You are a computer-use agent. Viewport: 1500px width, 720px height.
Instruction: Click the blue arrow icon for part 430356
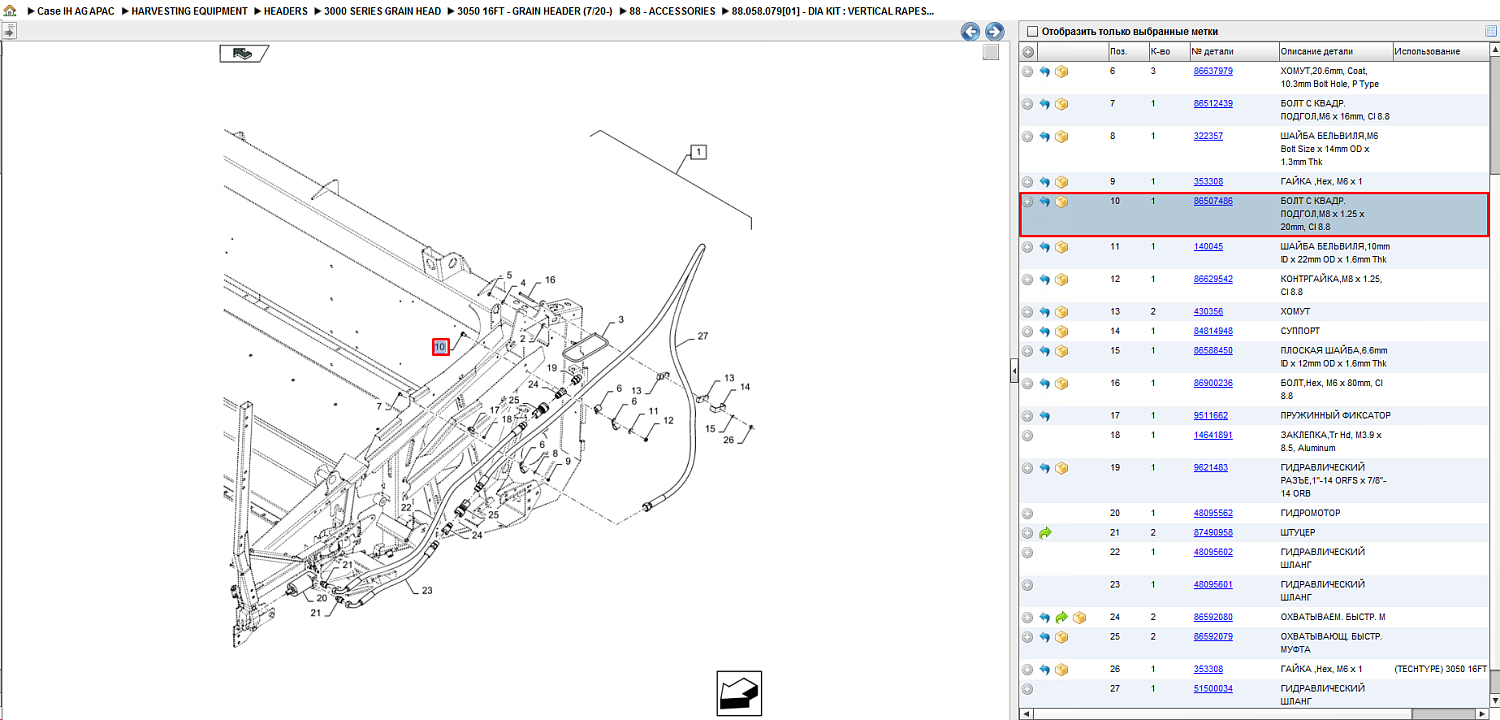pyautogui.click(x=1045, y=312)
